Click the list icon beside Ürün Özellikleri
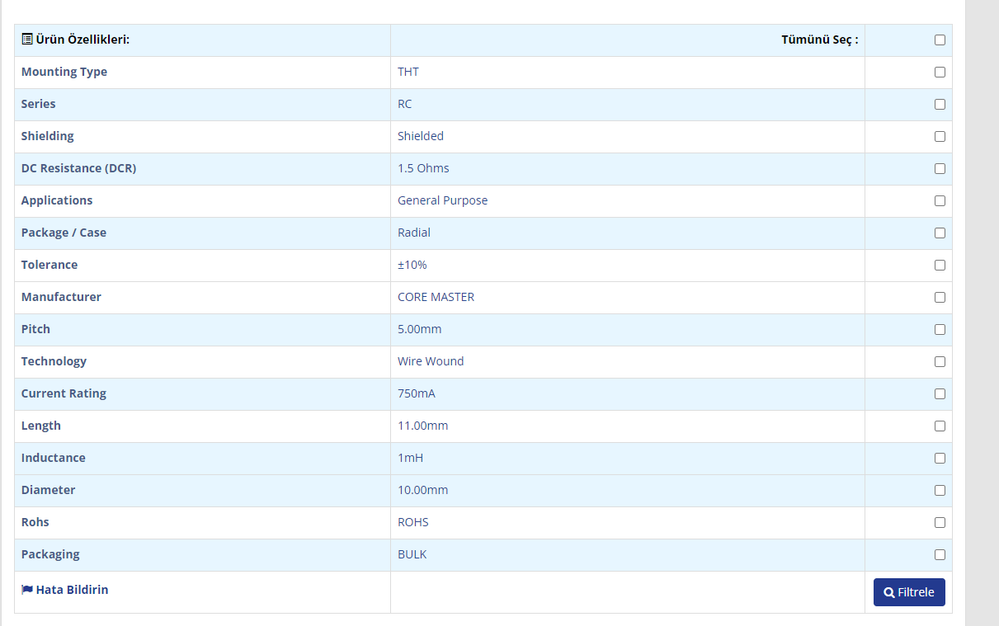This screenshot has height=626, width=999. [x=27, y=39]
